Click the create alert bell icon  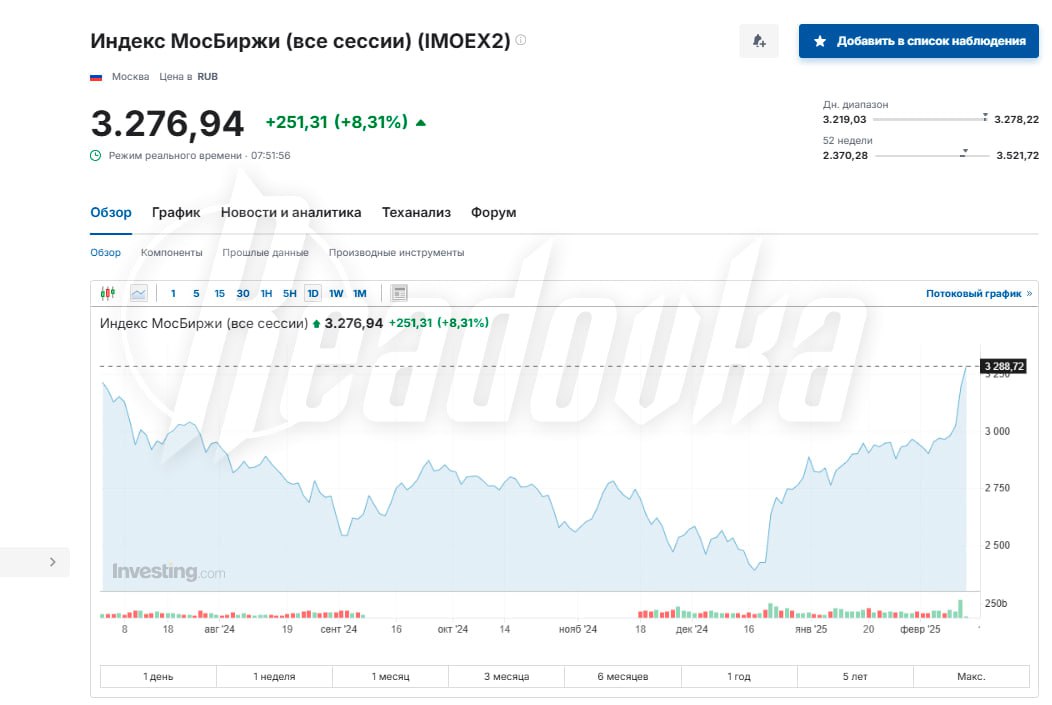[x=758, y=41]
